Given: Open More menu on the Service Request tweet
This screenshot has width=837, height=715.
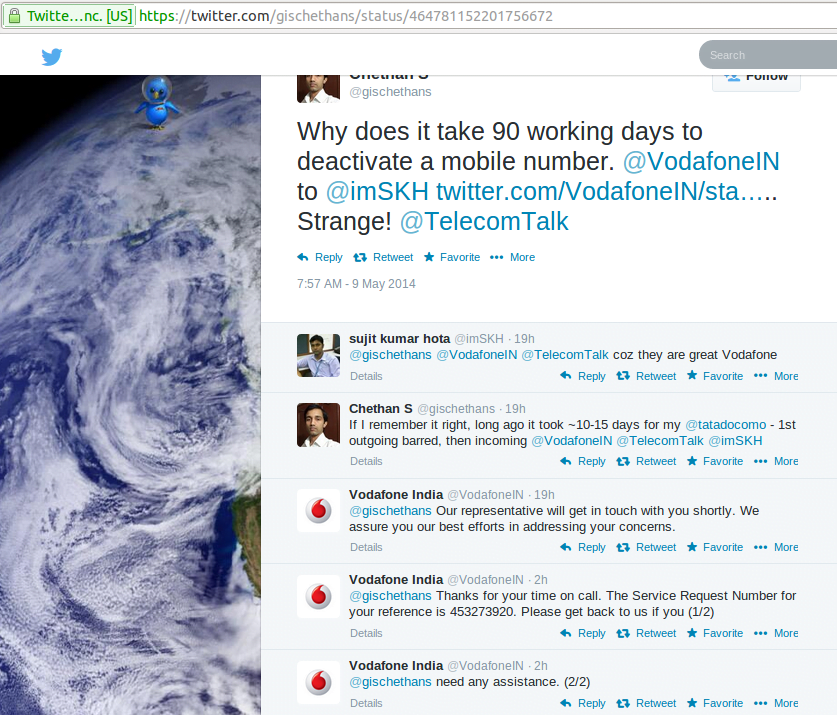Looking at the screenshot, I should (776, 633).
